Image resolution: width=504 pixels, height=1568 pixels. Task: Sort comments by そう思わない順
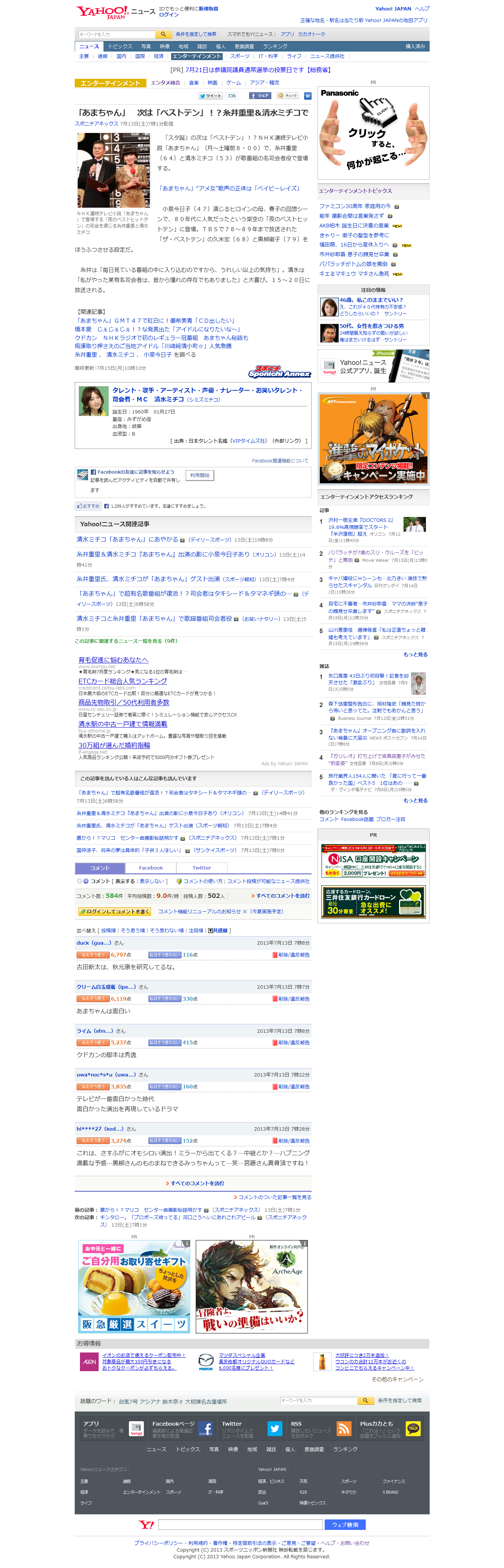point(167,930)
